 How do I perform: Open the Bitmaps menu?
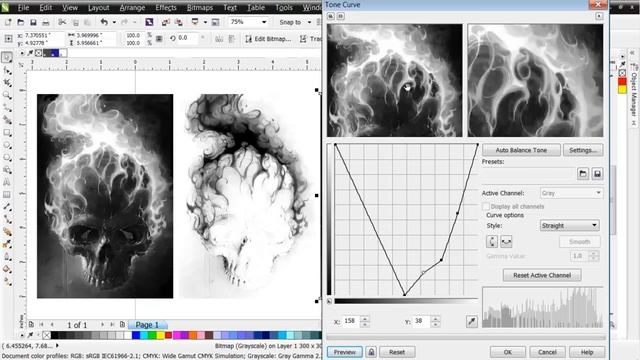click(x=200, y=8)
